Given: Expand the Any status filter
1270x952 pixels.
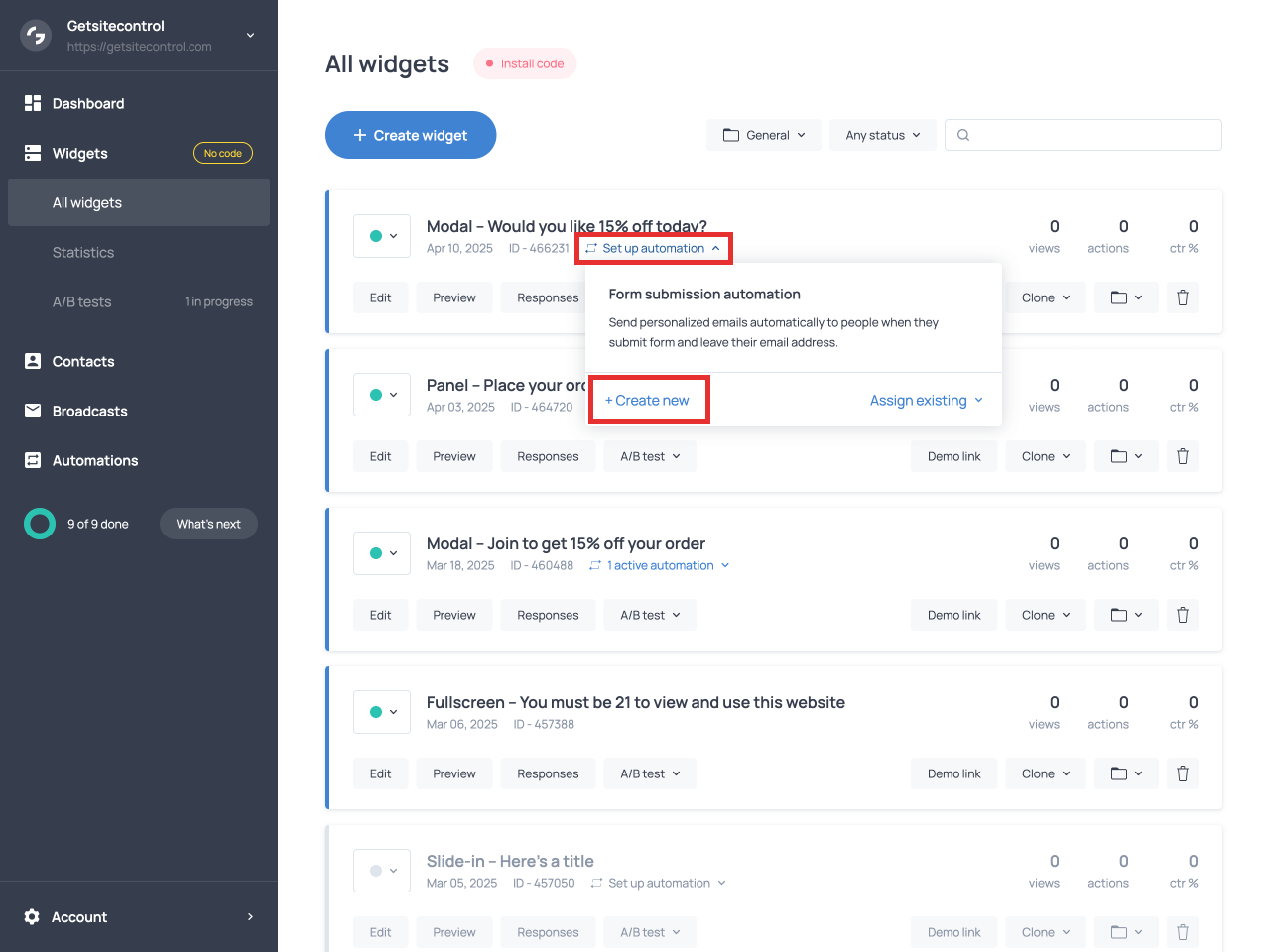Looking at the screenshot, I should pyautogui.click(x=882, y=135).
